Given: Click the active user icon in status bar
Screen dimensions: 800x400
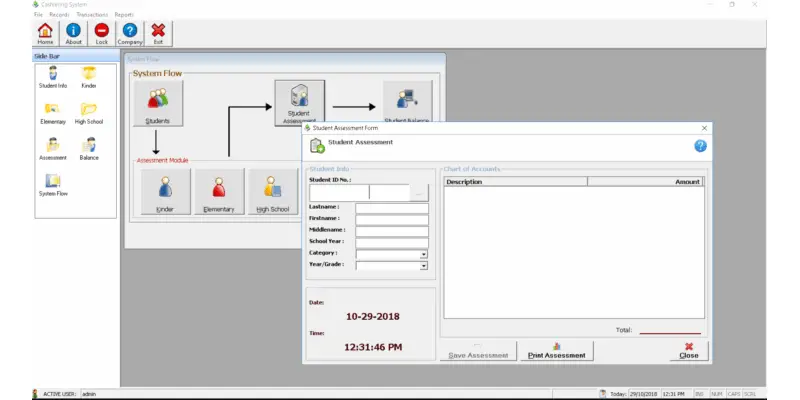Looking at the screenshot, I should tap(35, 394).
